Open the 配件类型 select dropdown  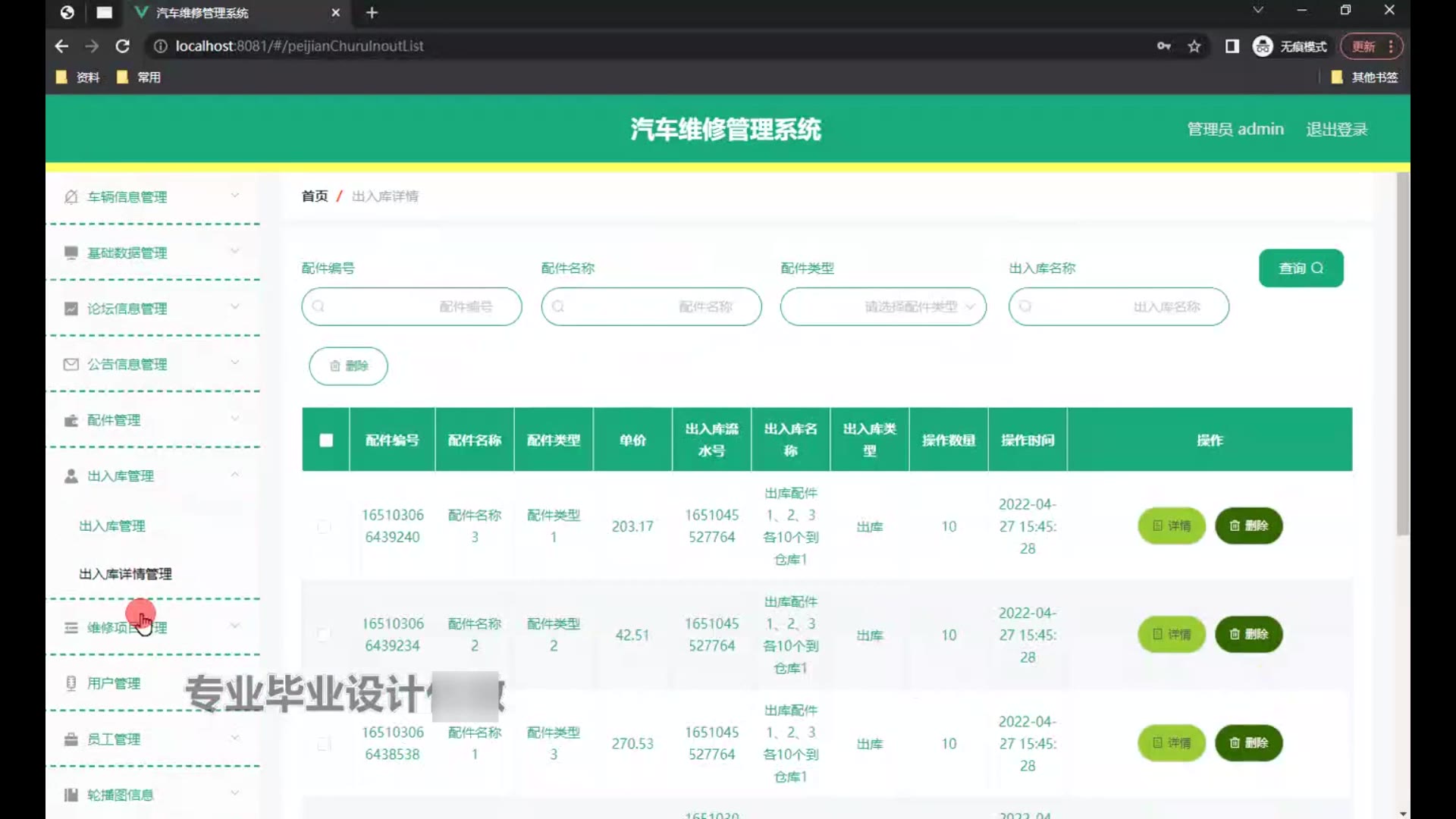883,307
